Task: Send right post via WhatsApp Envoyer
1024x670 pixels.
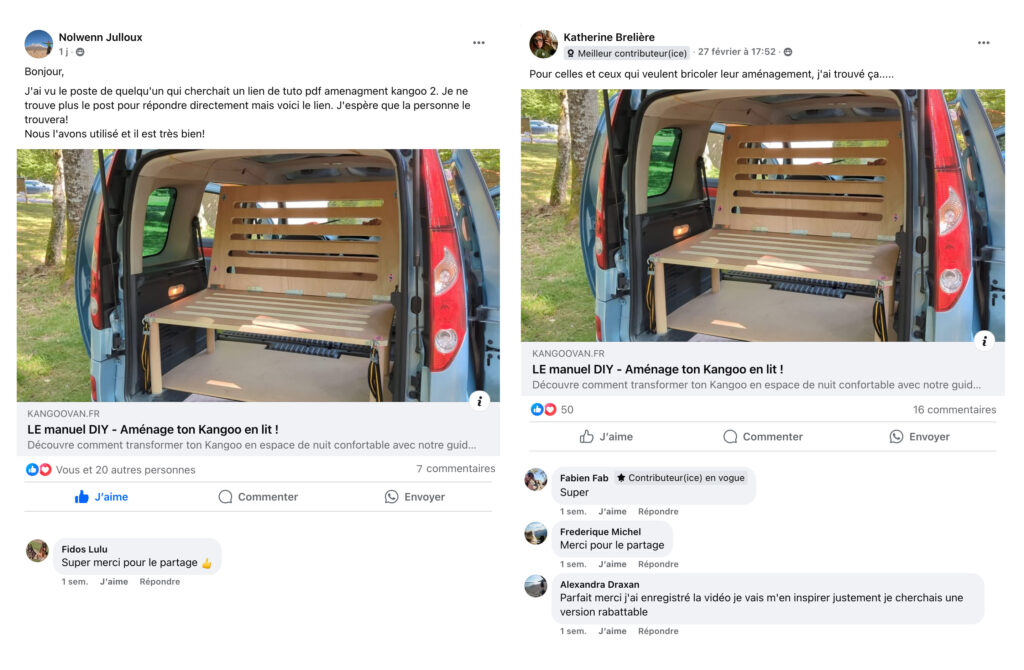Action: [919, 437]
